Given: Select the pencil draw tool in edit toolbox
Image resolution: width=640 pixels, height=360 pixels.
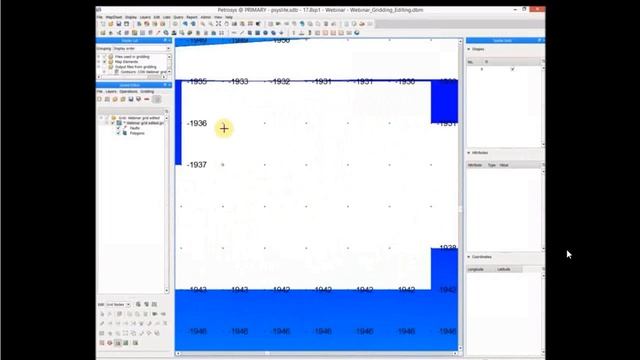Looking at the screenshot, I should coord(102,323).
